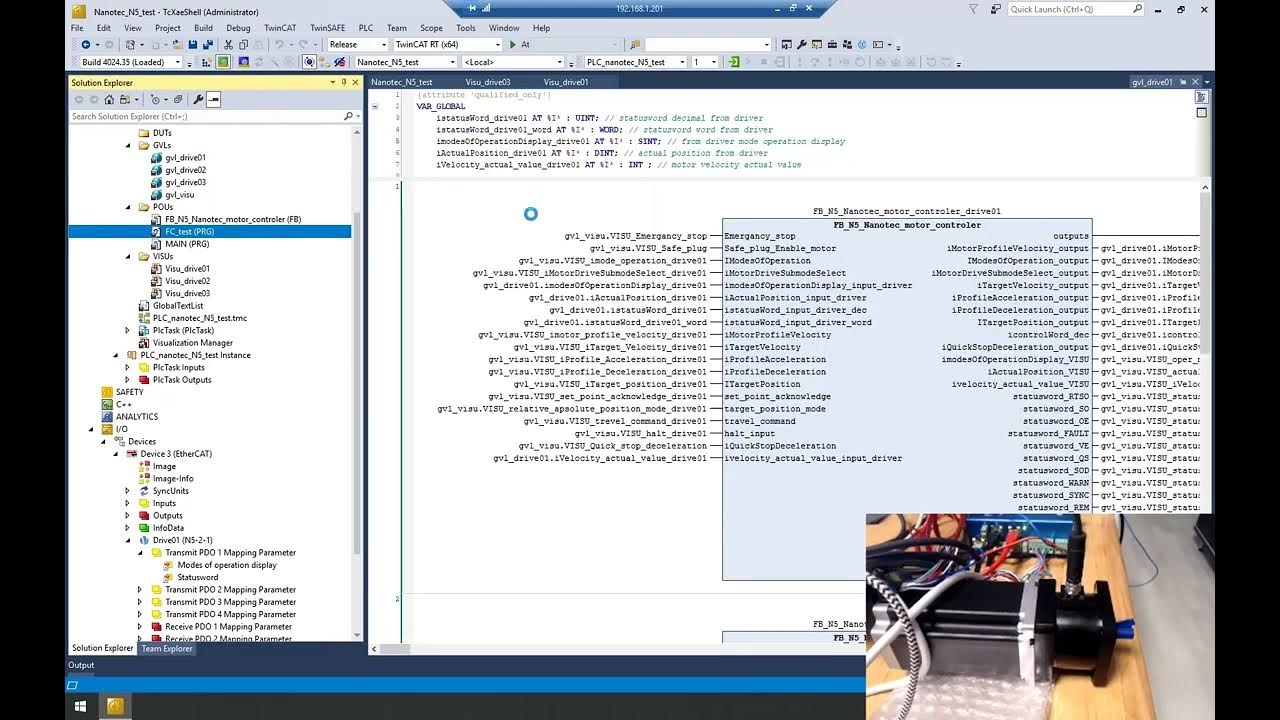Image resolution: width=1280 pixels, height=720 pixels.
Task: Click the Find in Files toolbar icon
Action: pos(635,44)
